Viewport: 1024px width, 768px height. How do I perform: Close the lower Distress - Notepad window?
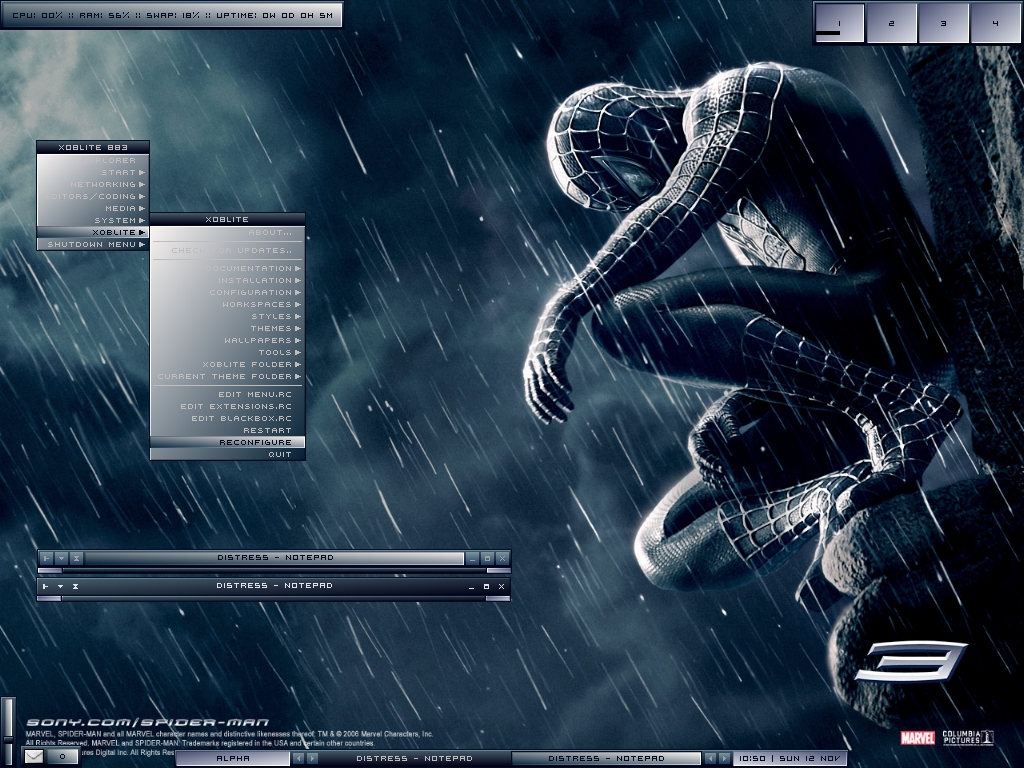[x=502, y=586]
